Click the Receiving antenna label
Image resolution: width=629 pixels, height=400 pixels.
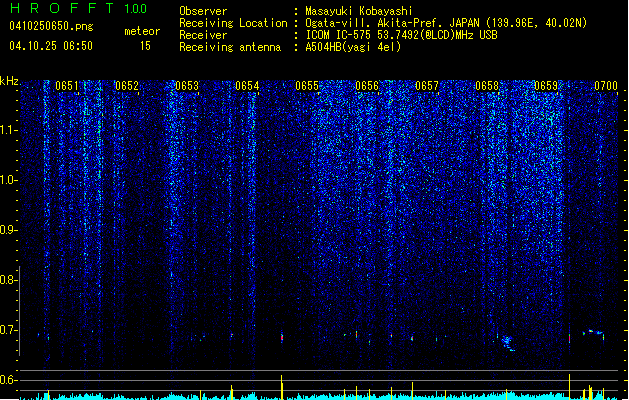point(230,47)
